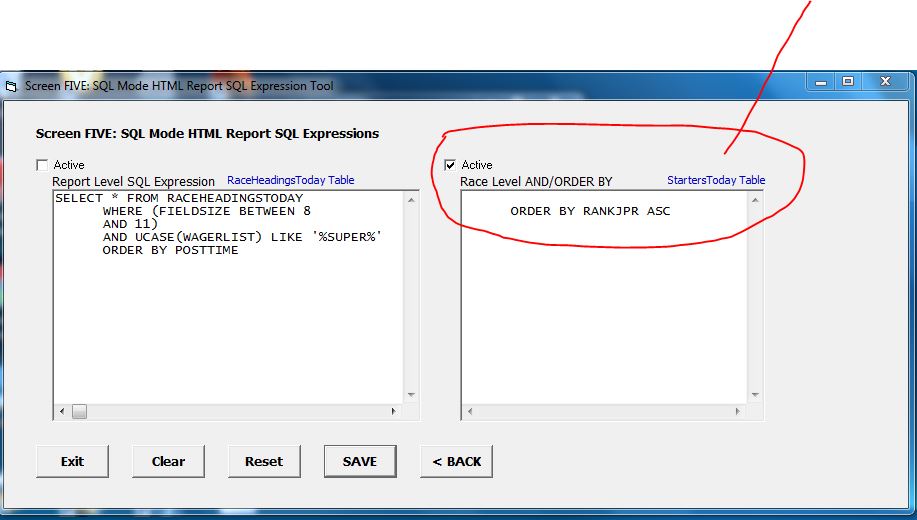Image resolution: width=917 pixels, height=520 pixels.
Task: Maximize the SQL Expression Tool window
Action: coord(847,82)
